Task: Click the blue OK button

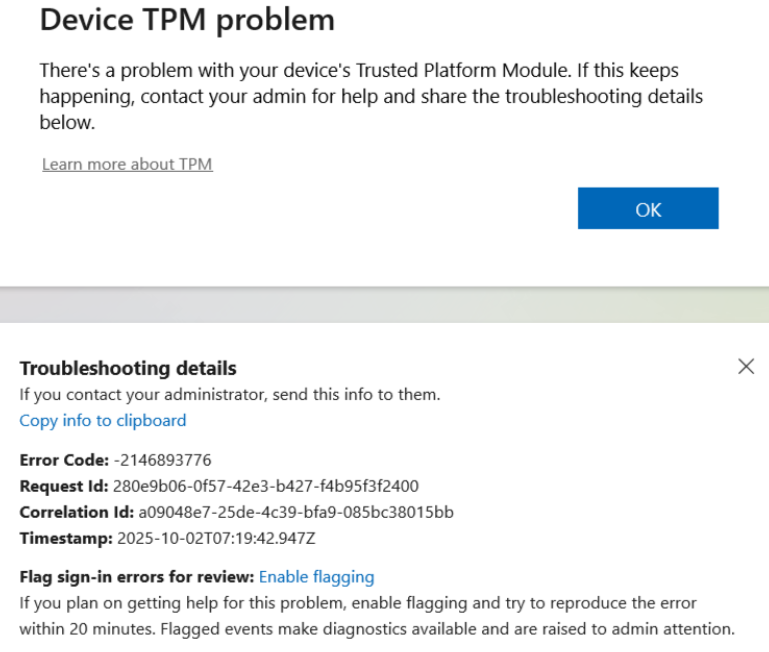Action: (x=648, y=208)
